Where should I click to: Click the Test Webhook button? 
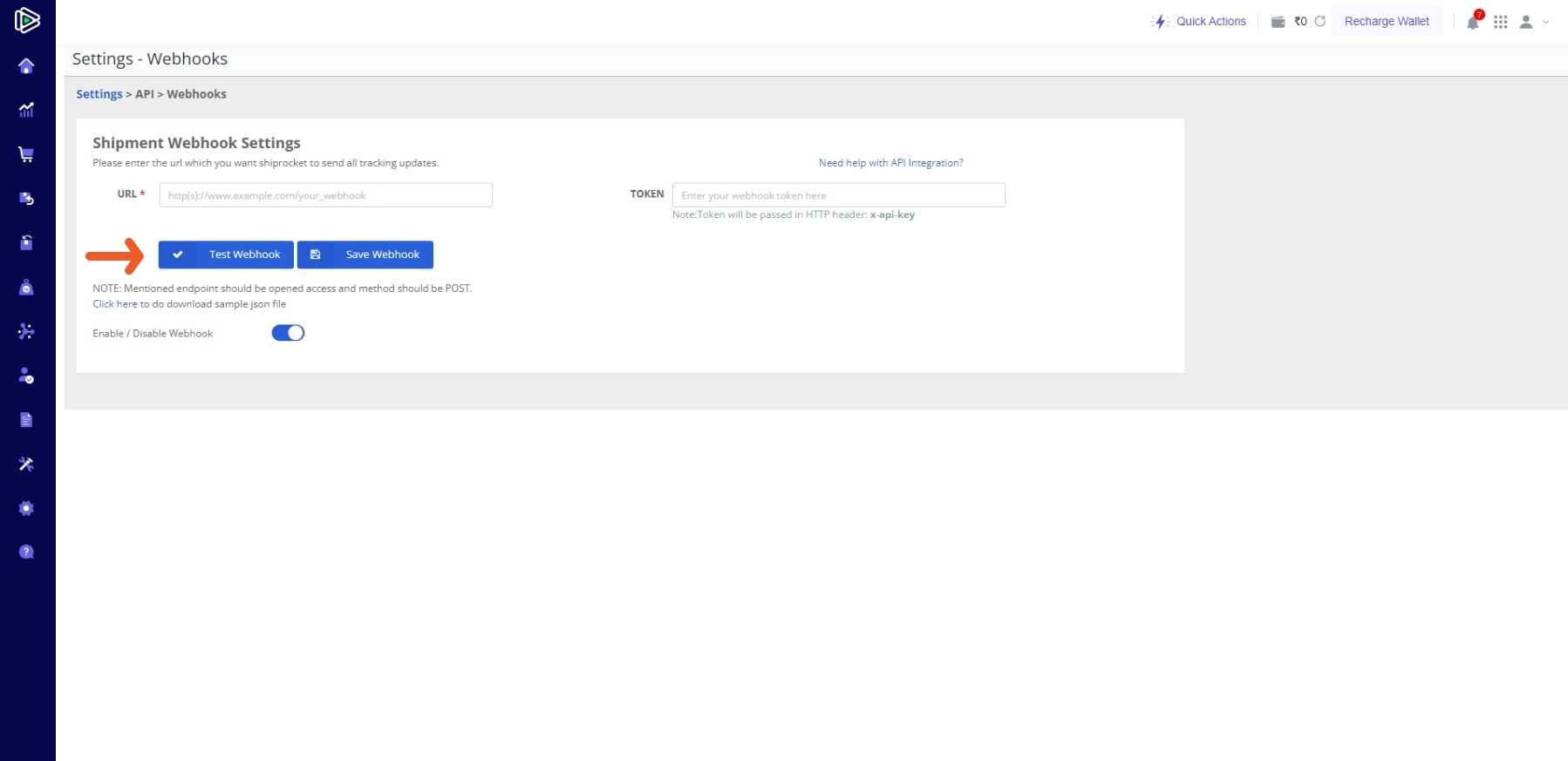click(x=226, y=255)
